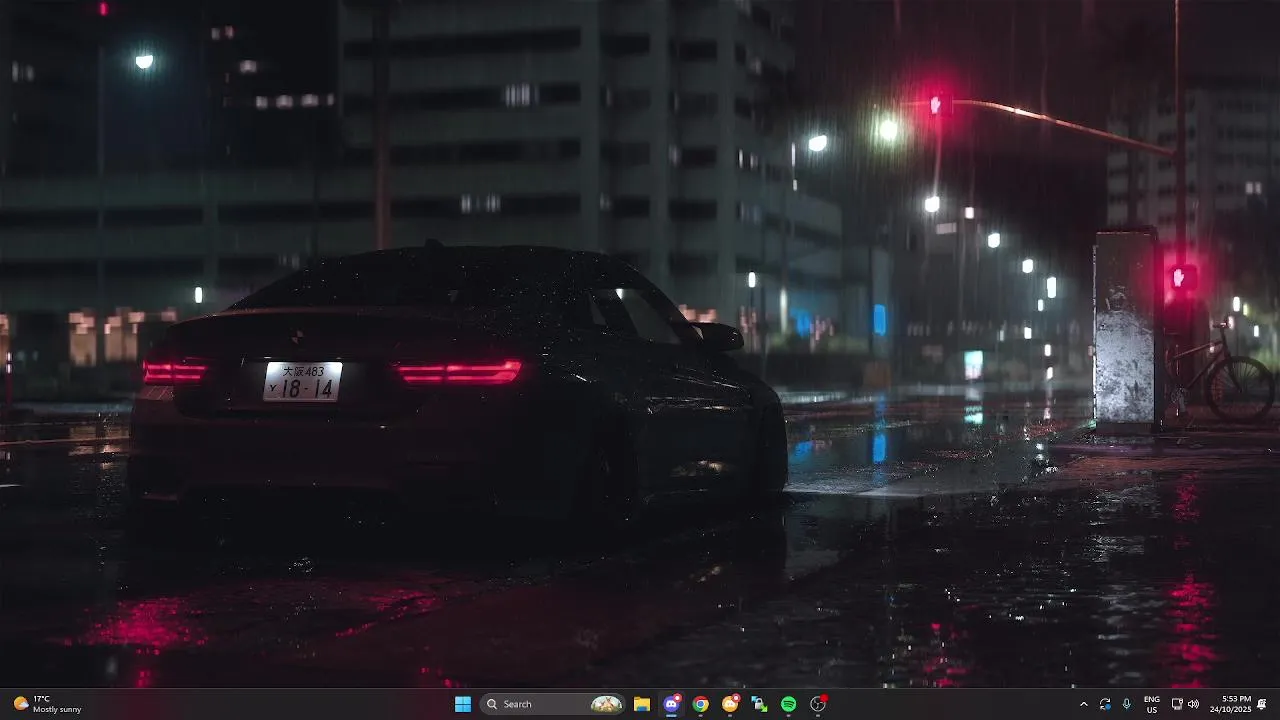Open the yellow Chrome Canary icon with badge
This screenshot has width=1280, height=720.
click(730, 704)
